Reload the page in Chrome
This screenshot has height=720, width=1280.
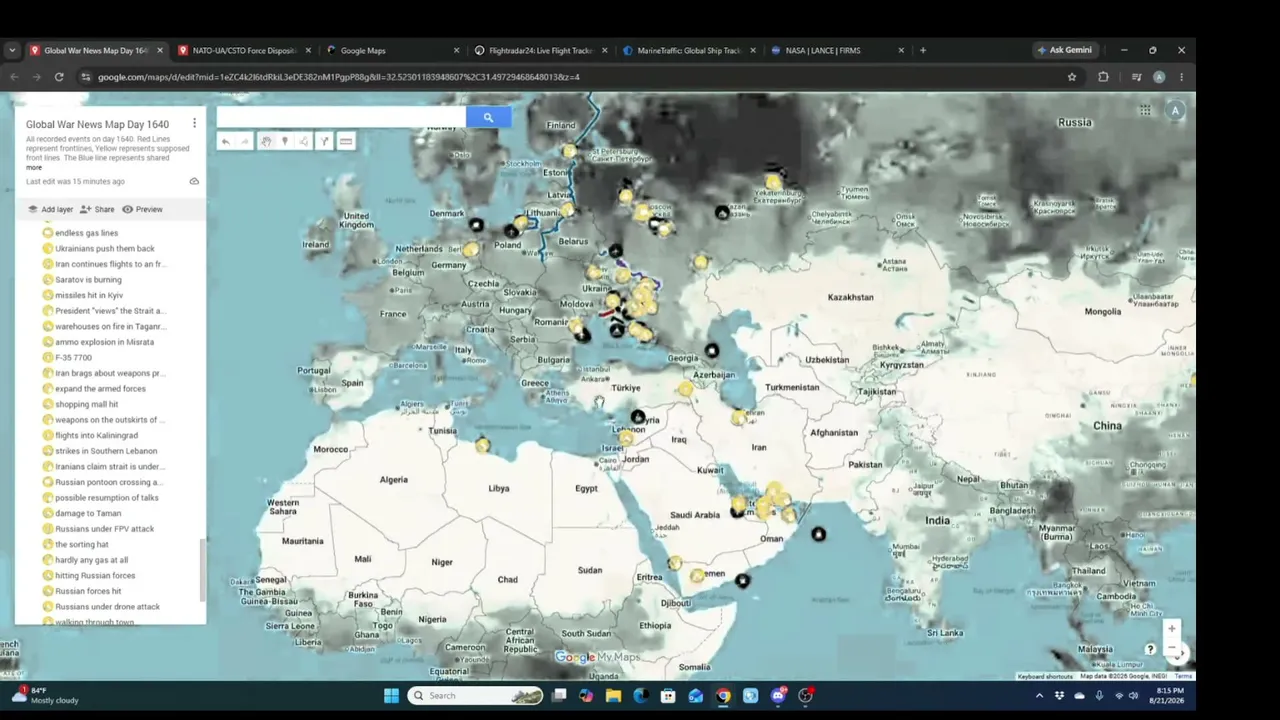59,77
